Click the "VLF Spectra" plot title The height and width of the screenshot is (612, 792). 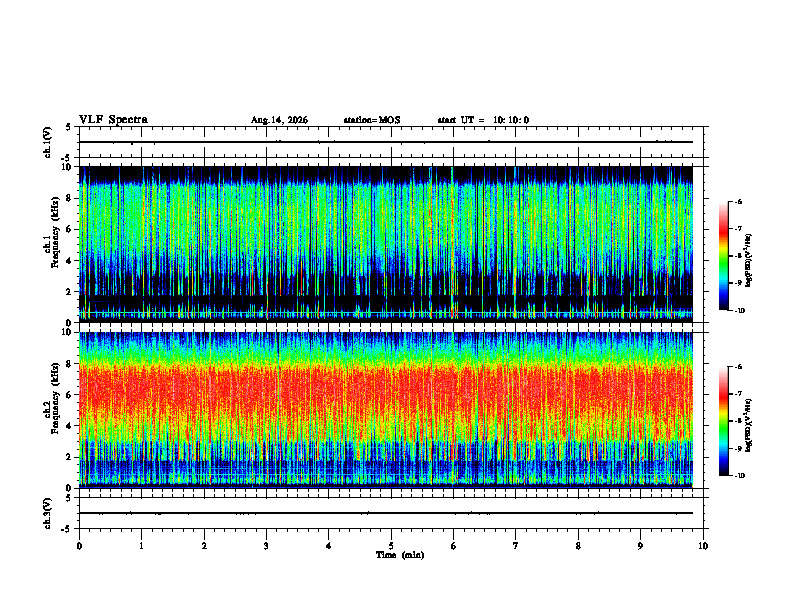pyautogui.click(x=113, y=120)
